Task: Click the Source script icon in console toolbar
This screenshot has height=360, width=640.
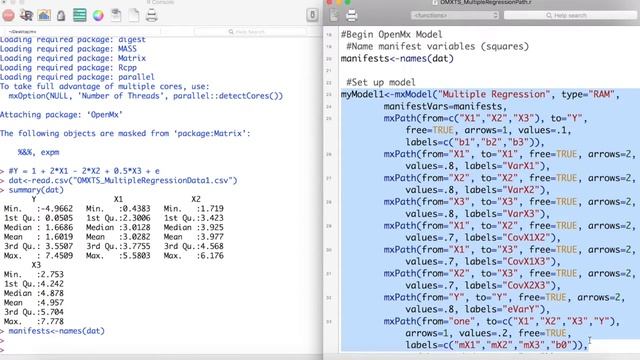Action: [26, 16]
